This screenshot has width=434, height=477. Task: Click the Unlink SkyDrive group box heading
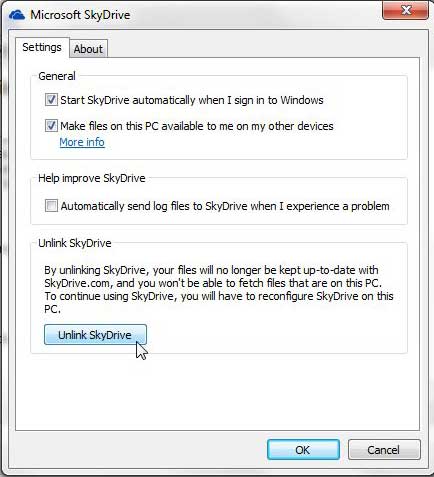(75, 243)
